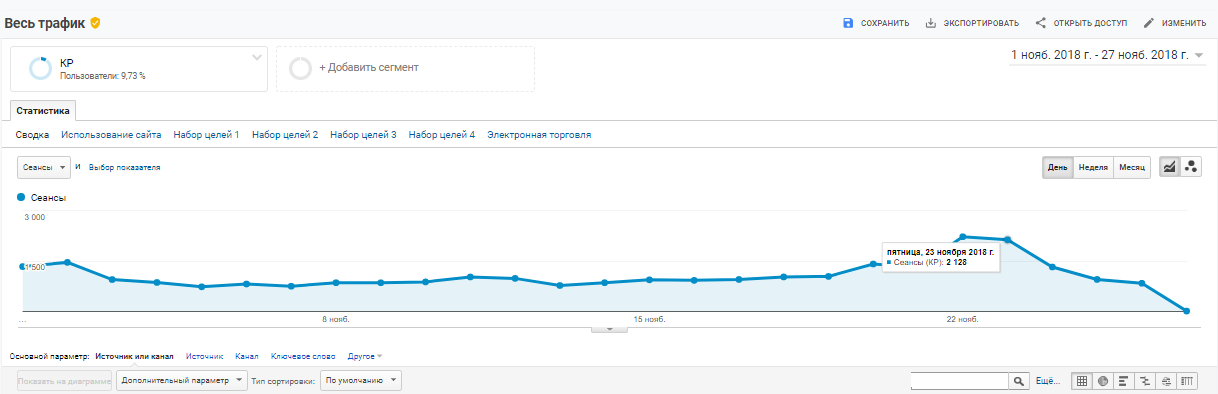The image size is (1218, 394).
Task: Open the Сеансы metric dropdown
Action: pyautogui.click(x=44, y=167)
